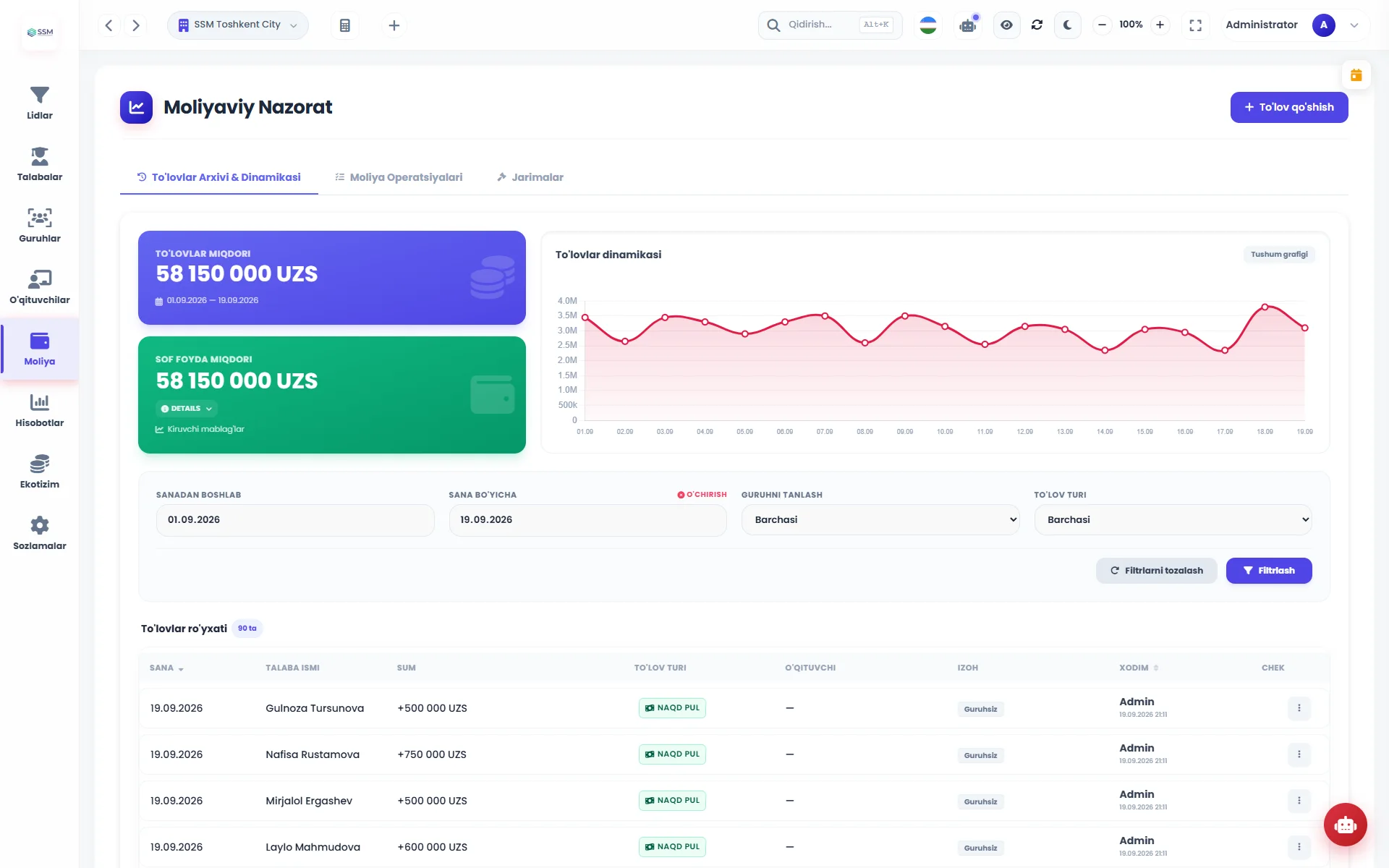The height and width of the screenshot is (868, 1389).
Task: Click the To'lov qo'shish button
Action: point(1289,107)
